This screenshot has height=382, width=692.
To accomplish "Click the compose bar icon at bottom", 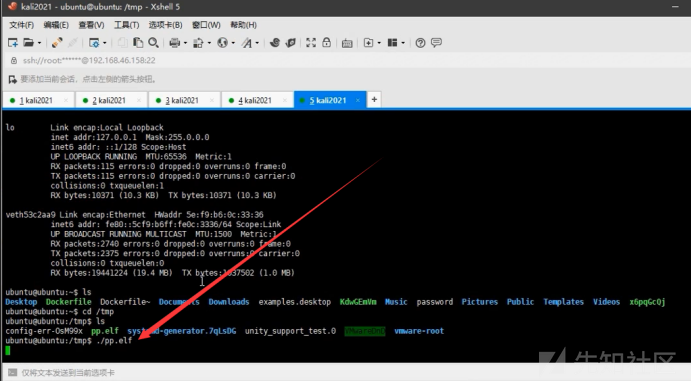I will tap(12, 373).
